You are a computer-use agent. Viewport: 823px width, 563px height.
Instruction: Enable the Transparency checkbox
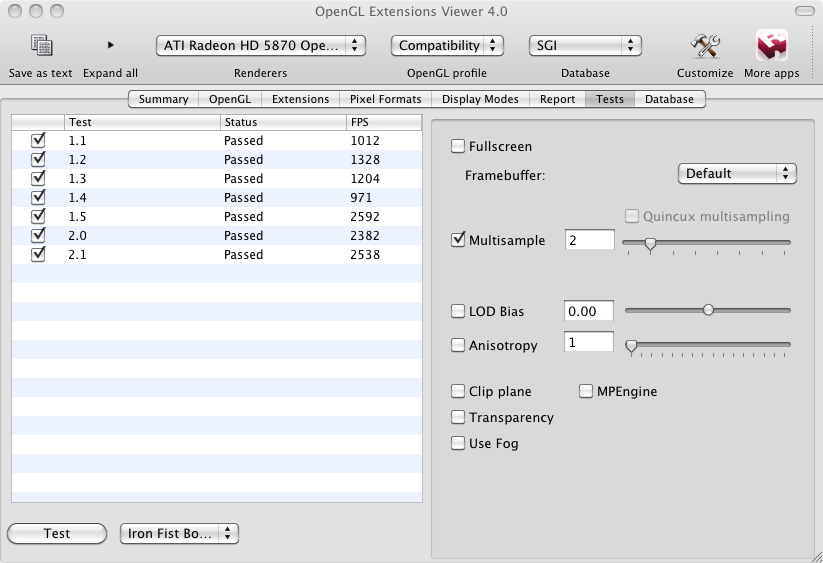458,417
